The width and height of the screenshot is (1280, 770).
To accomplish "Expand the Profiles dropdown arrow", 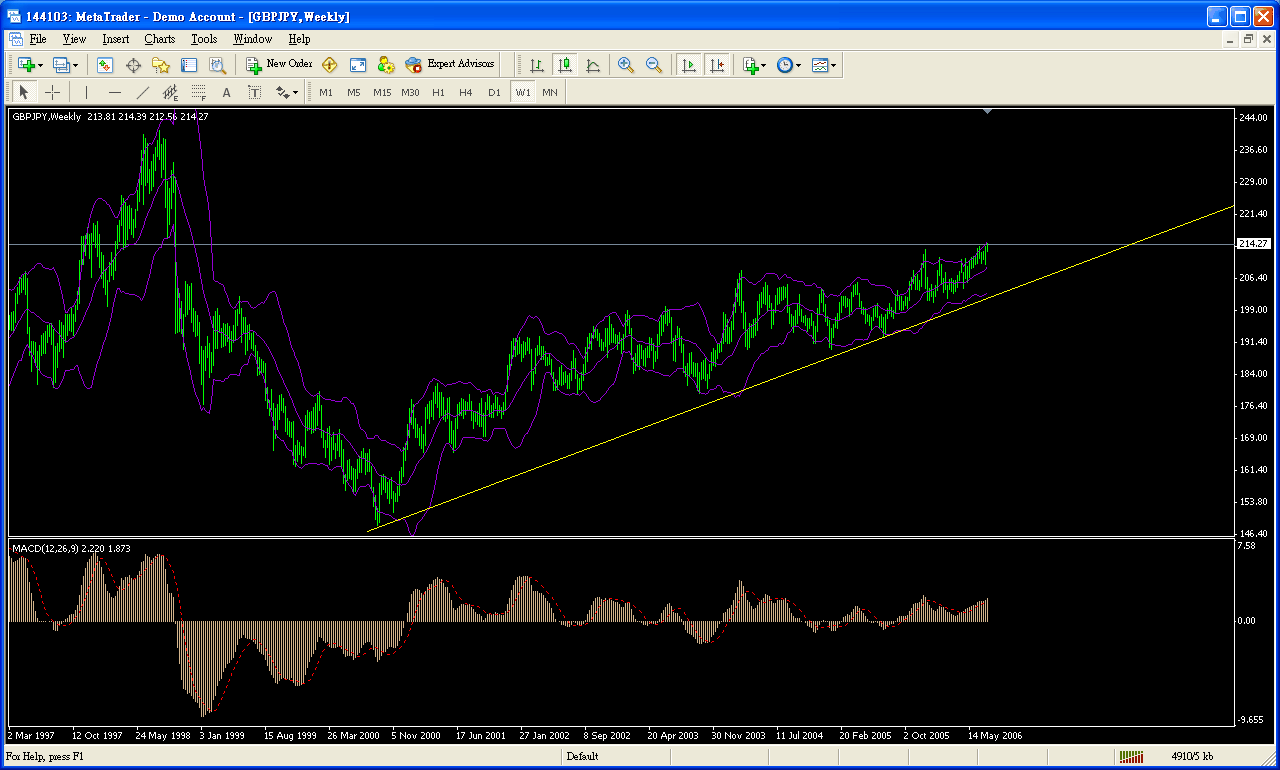I will click(76, 65).
